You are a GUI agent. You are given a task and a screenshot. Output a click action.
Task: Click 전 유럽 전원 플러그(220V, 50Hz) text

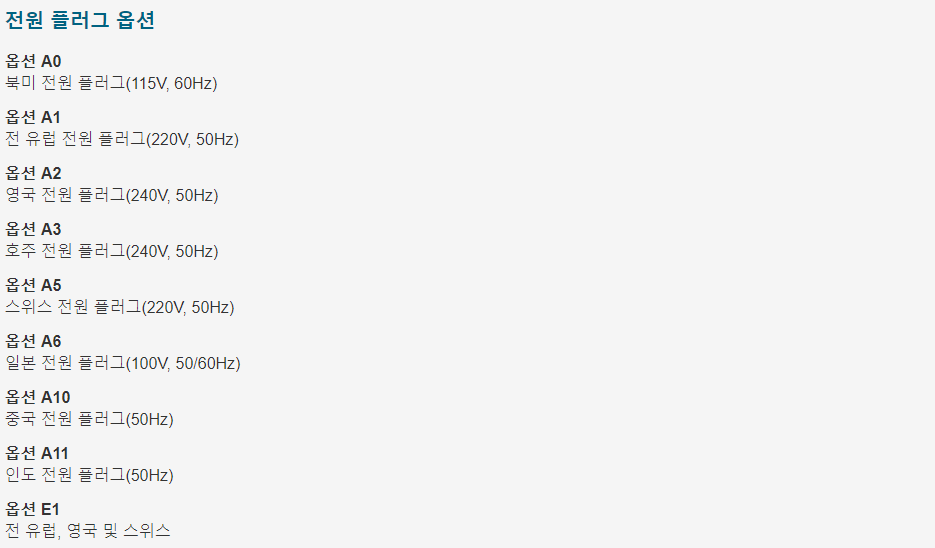coord(122,139)
